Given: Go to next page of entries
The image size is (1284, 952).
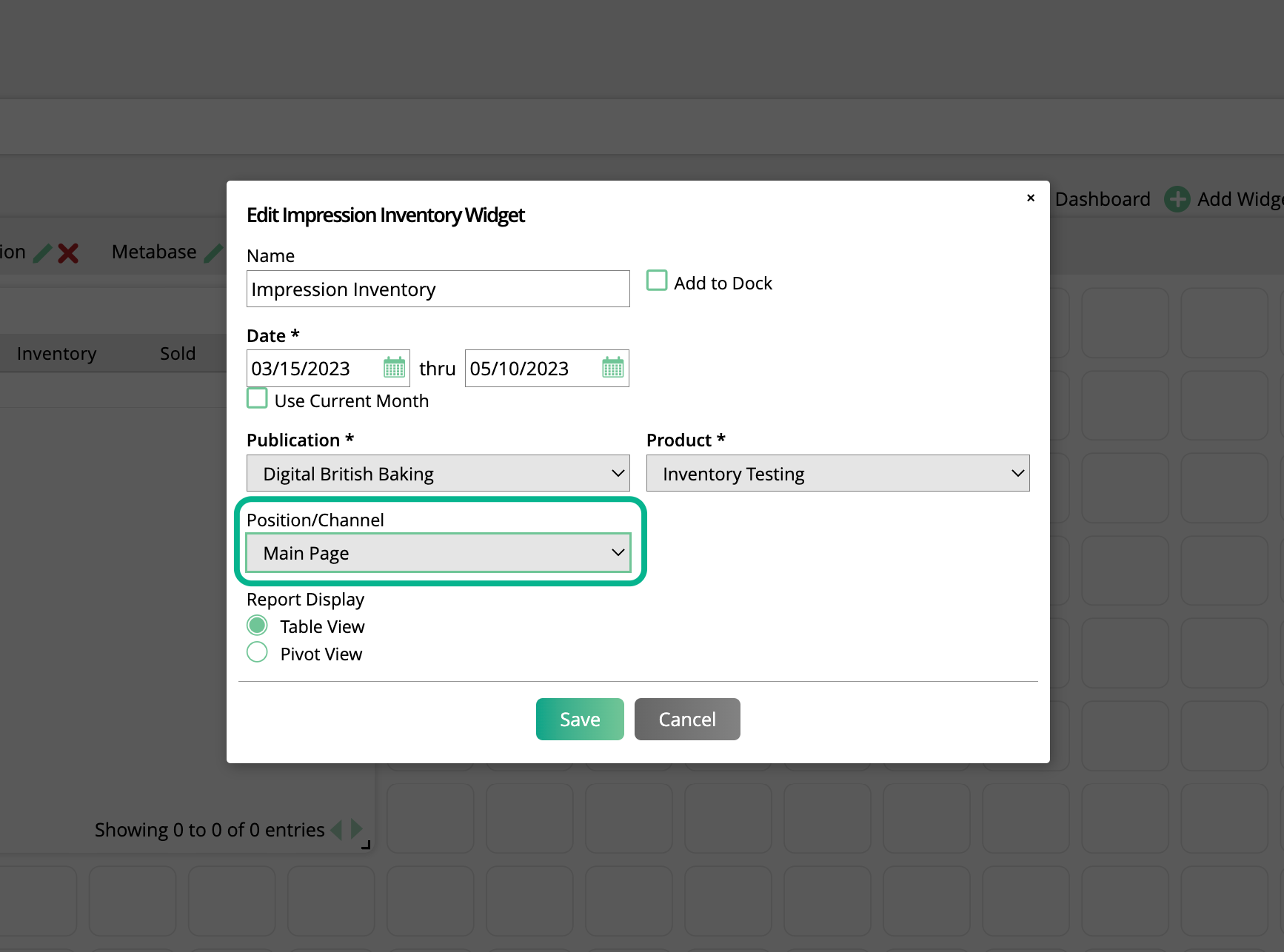Looking at the screenshot, I should pyautogui.click(x=357, y=829).
